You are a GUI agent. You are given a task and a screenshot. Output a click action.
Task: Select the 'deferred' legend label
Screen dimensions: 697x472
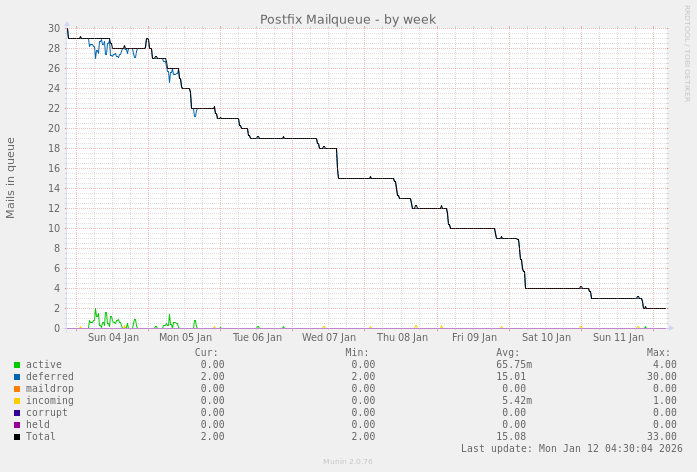pyautogui.click(x=49, y=376)
